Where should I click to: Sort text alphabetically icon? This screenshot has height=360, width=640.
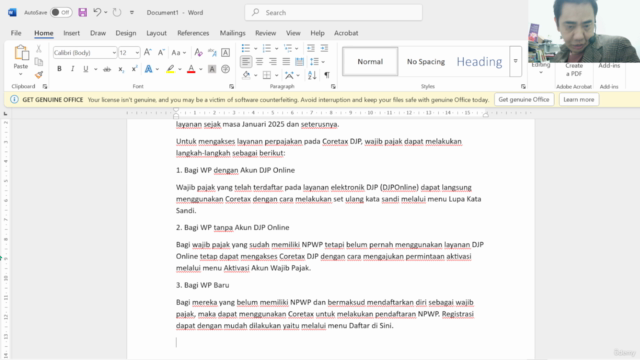click(312, 75)
